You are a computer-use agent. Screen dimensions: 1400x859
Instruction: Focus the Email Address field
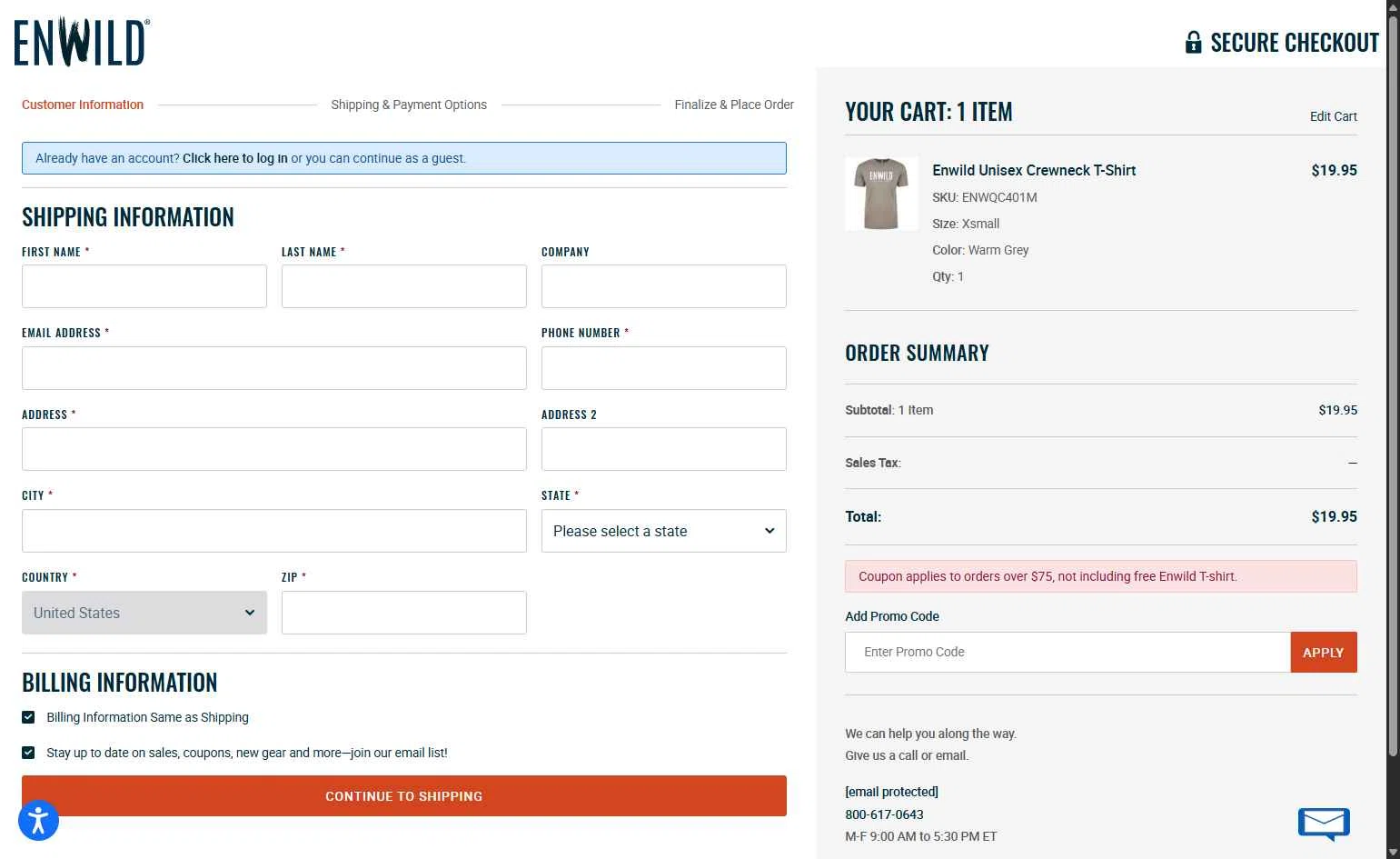(x=274, y=368)
